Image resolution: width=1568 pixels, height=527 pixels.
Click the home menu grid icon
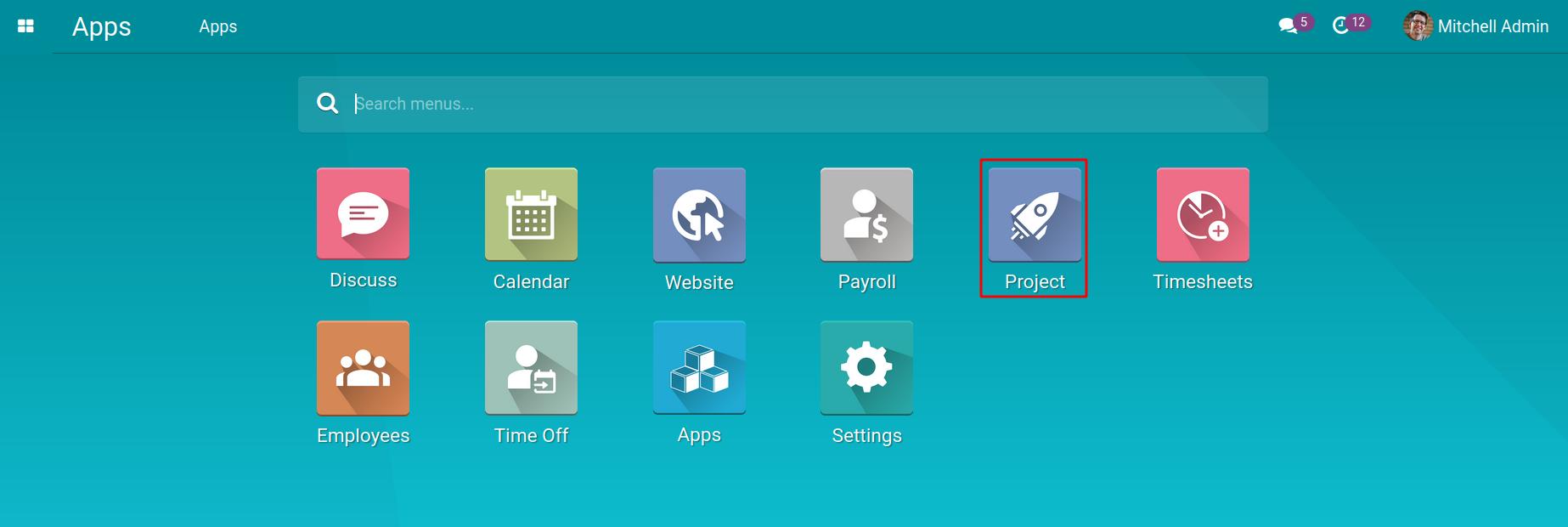click(x=25, y=26)
